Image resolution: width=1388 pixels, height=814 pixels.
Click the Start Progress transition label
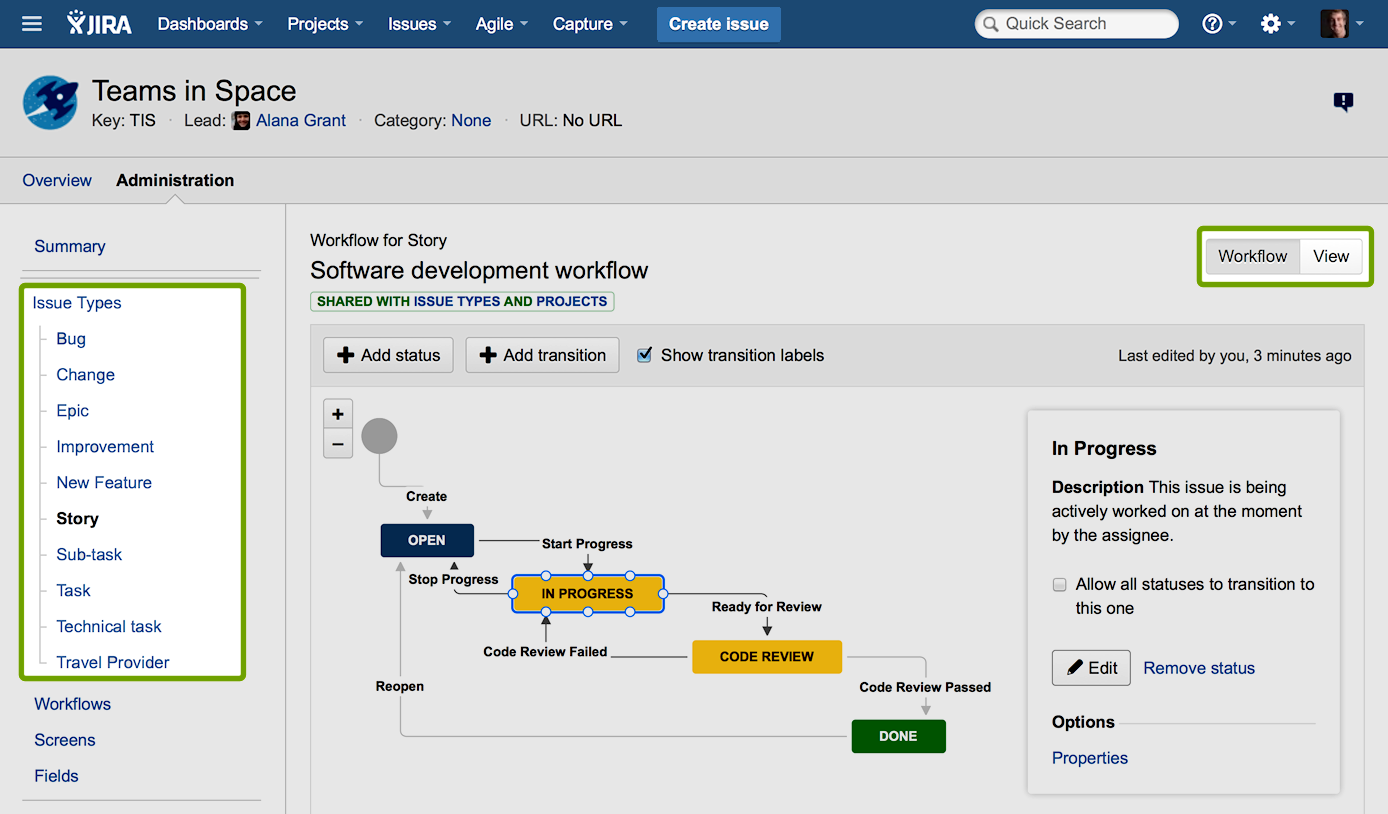coord(587,544)
